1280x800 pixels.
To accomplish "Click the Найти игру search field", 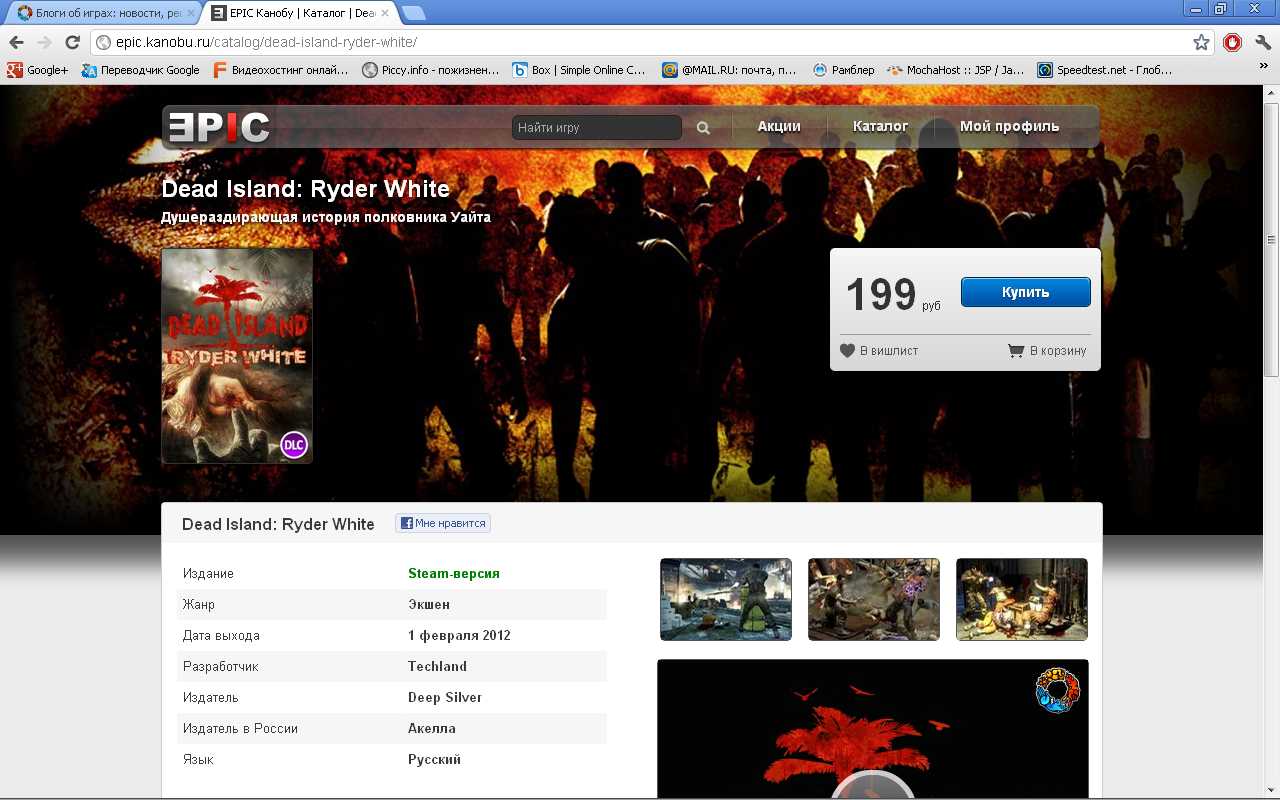I will pyautogui.click(x=596, y=127).
